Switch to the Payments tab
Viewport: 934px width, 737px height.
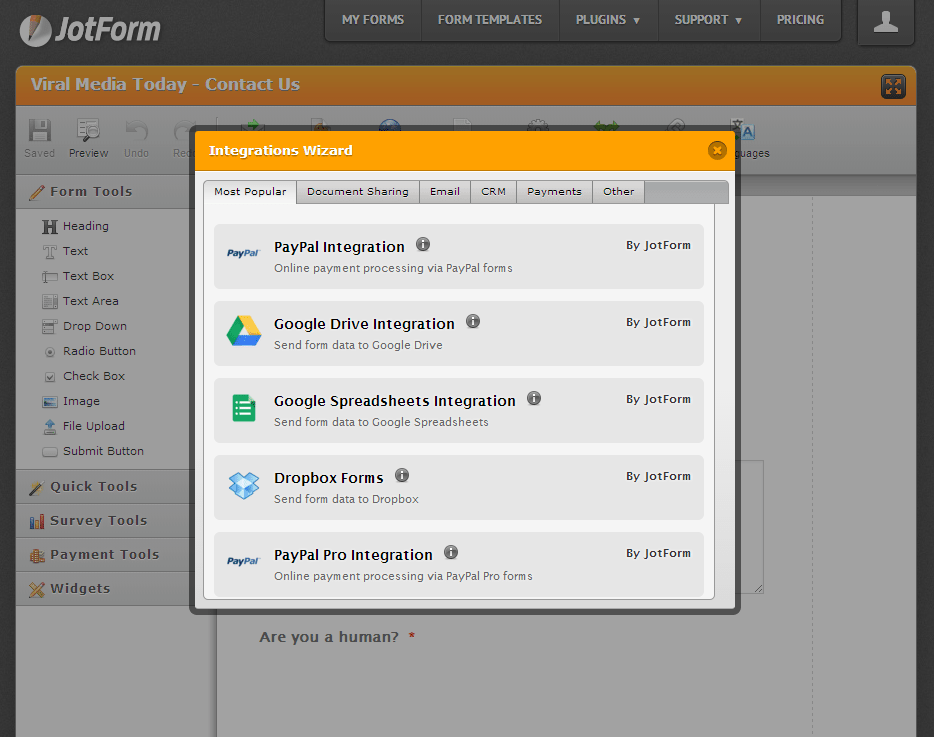coord(554,192)
